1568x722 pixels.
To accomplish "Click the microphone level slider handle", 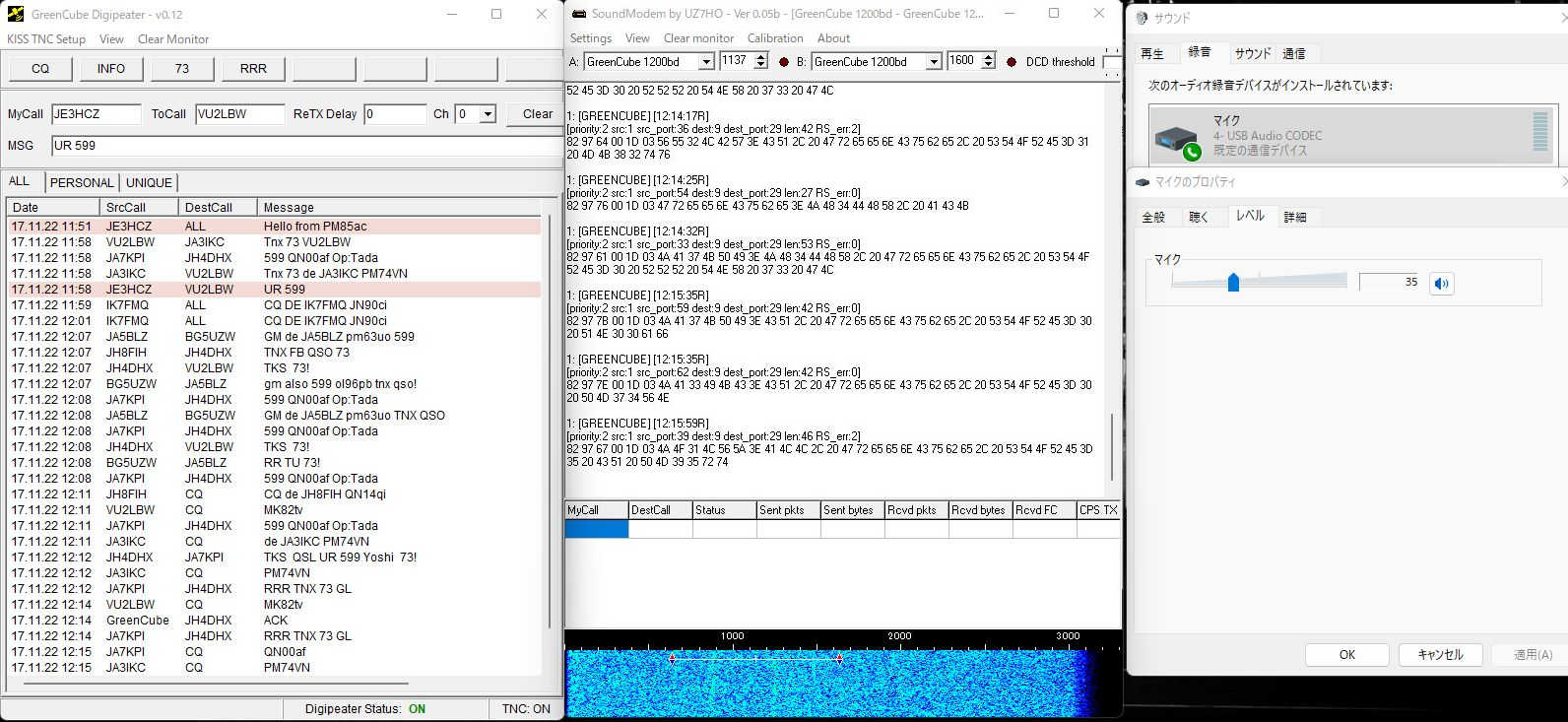I will coord(1233,283).
